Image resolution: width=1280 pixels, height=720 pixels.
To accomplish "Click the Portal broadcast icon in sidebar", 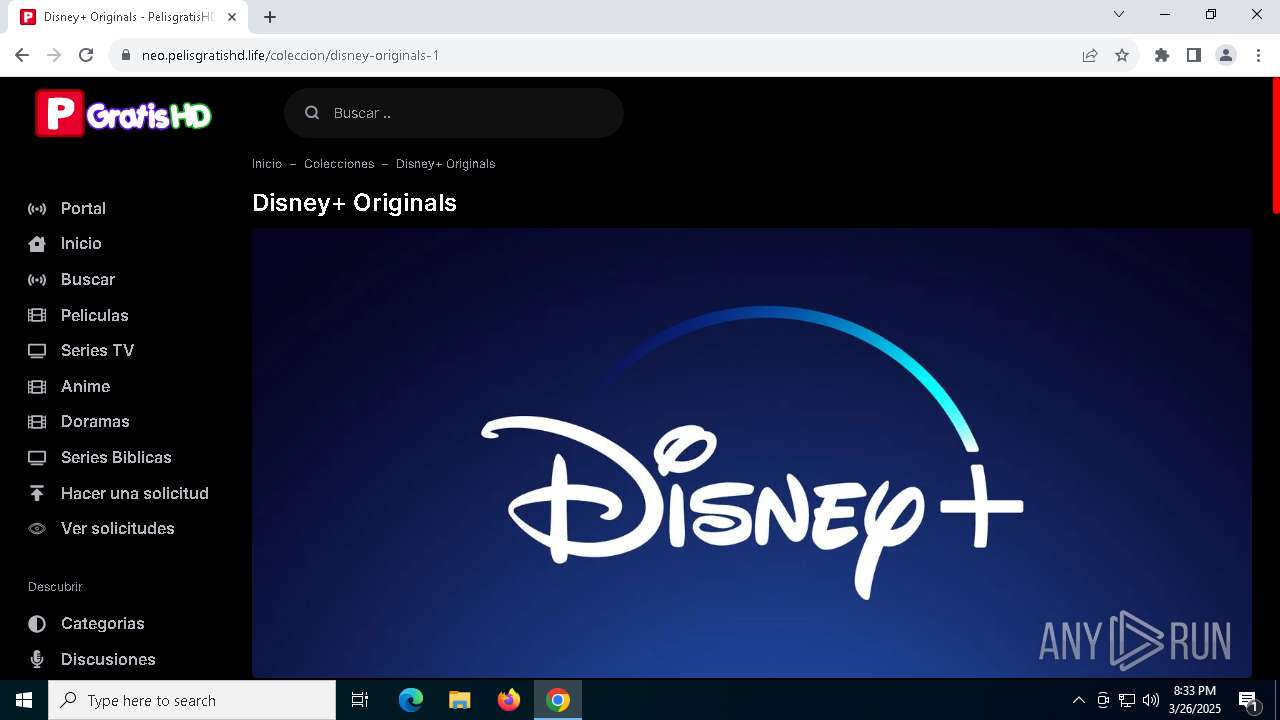I will point(37,208).
